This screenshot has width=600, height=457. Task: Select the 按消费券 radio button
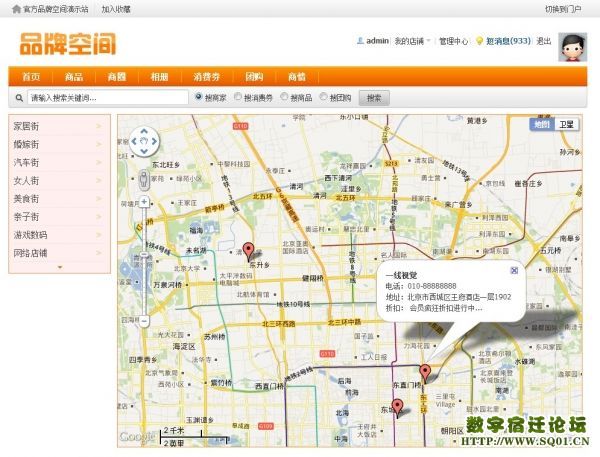pos(238,97)
